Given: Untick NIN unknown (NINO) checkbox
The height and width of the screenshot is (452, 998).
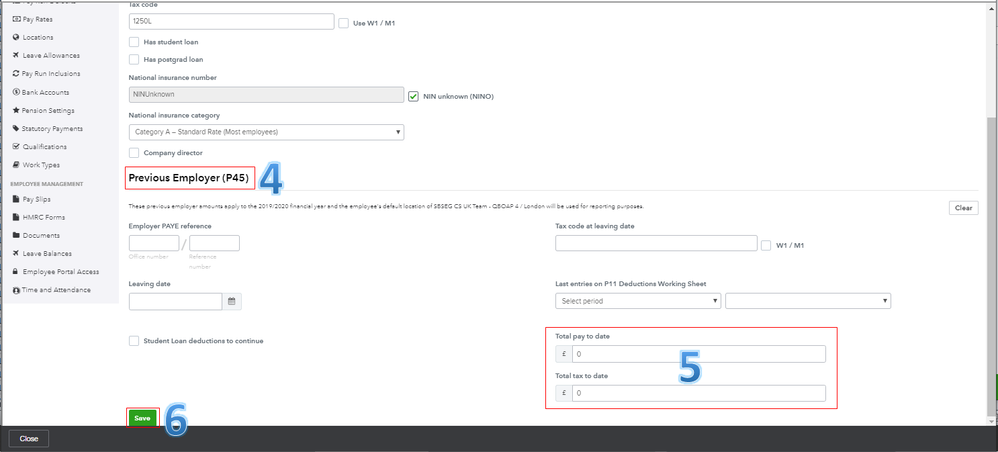Looking at the screenshot, I should point(414,96).
